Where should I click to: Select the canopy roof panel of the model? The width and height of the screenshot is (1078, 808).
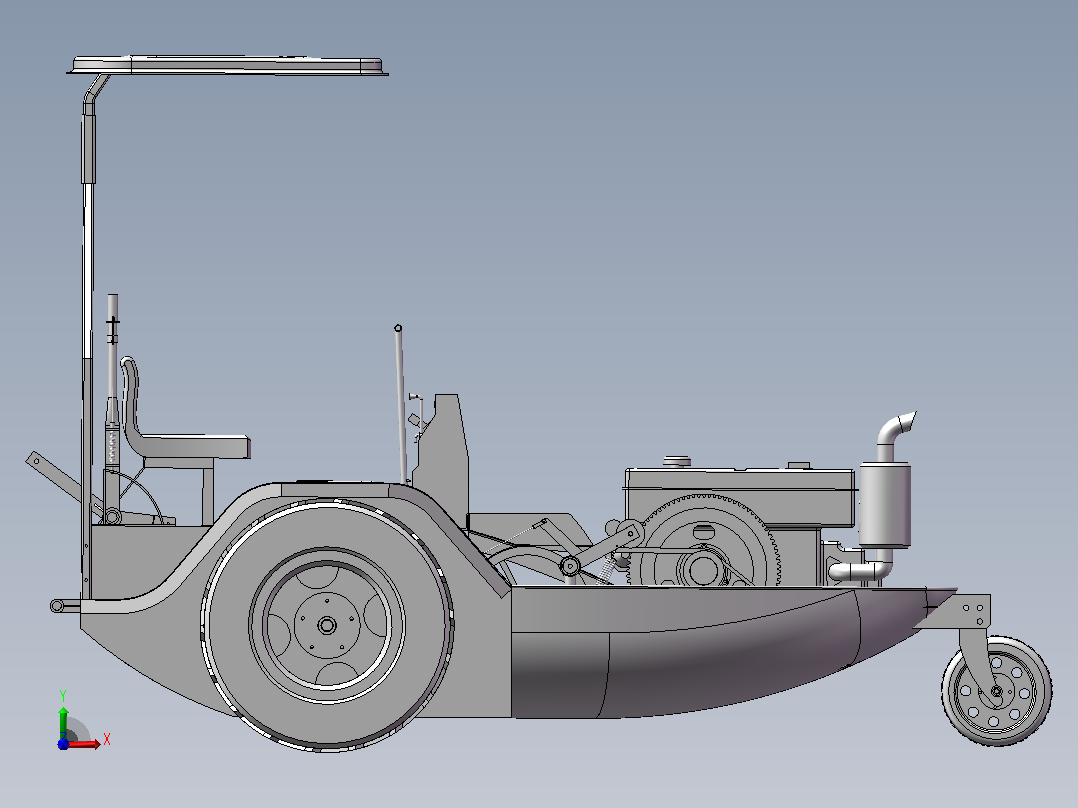click(228, 66)
